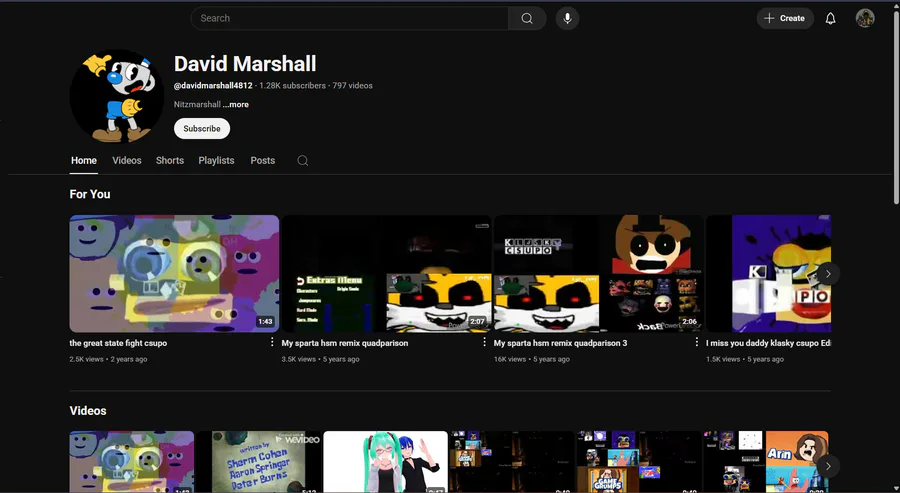
Task: Subscribe to David Marshall channel
Action: pyautogui.click(x=202, y=129)
